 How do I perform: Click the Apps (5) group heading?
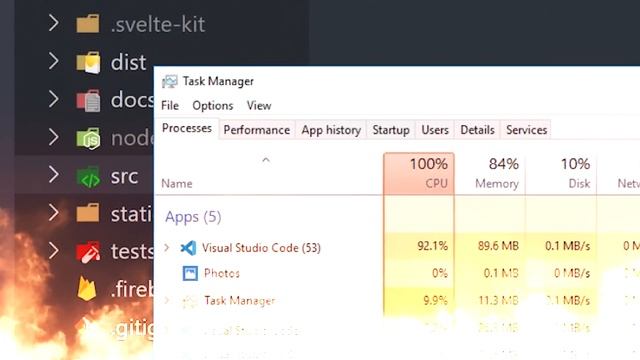tap(193, 217)
